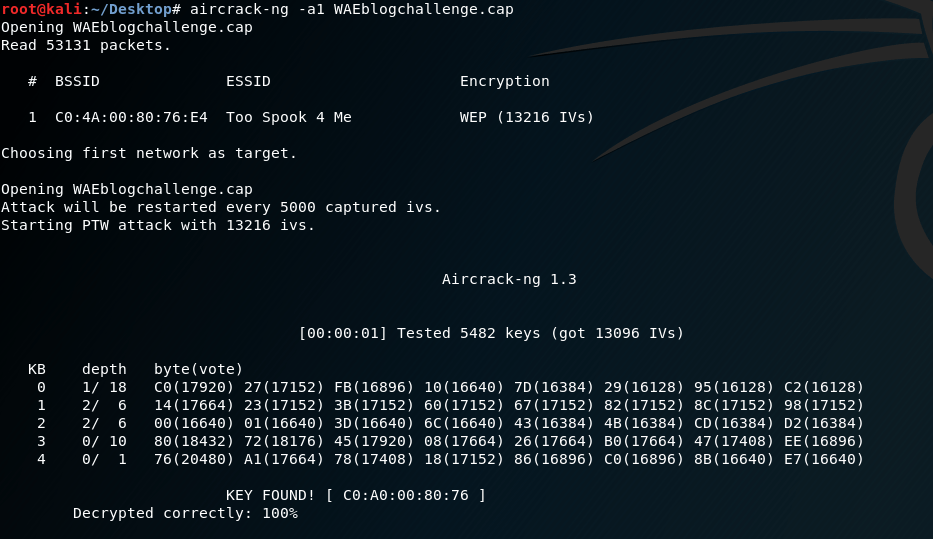Click the root@kali prompt text
Image resolution: width=933 pixels, height=539 pixels.
point(37,9)
